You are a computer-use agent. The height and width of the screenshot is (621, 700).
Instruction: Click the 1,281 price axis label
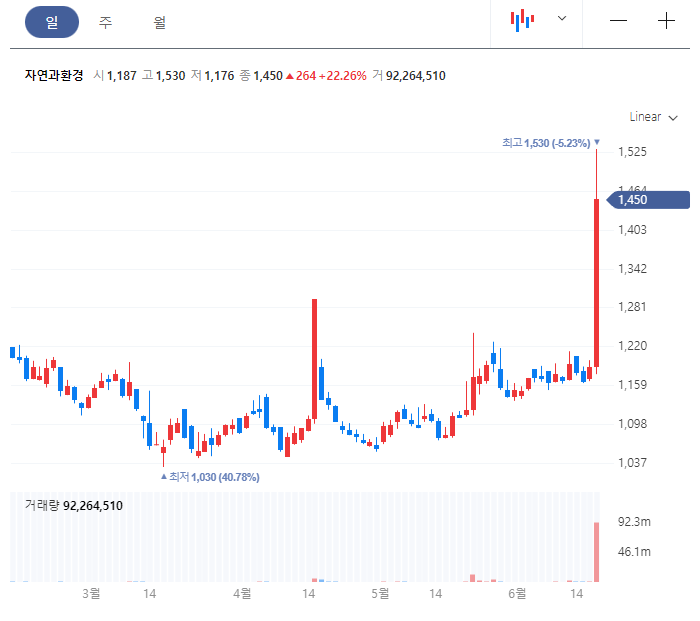coord(632,307)
